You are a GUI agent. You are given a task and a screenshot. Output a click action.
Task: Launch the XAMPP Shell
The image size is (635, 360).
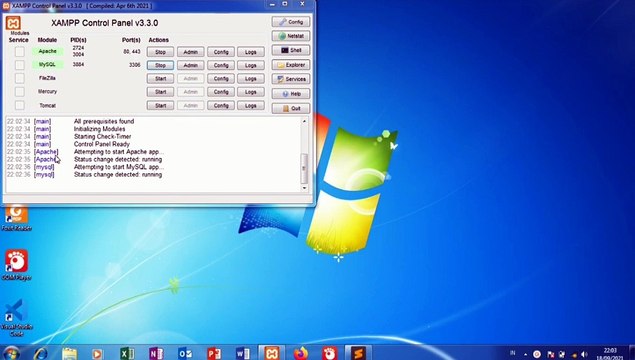[x=291, y=50]
